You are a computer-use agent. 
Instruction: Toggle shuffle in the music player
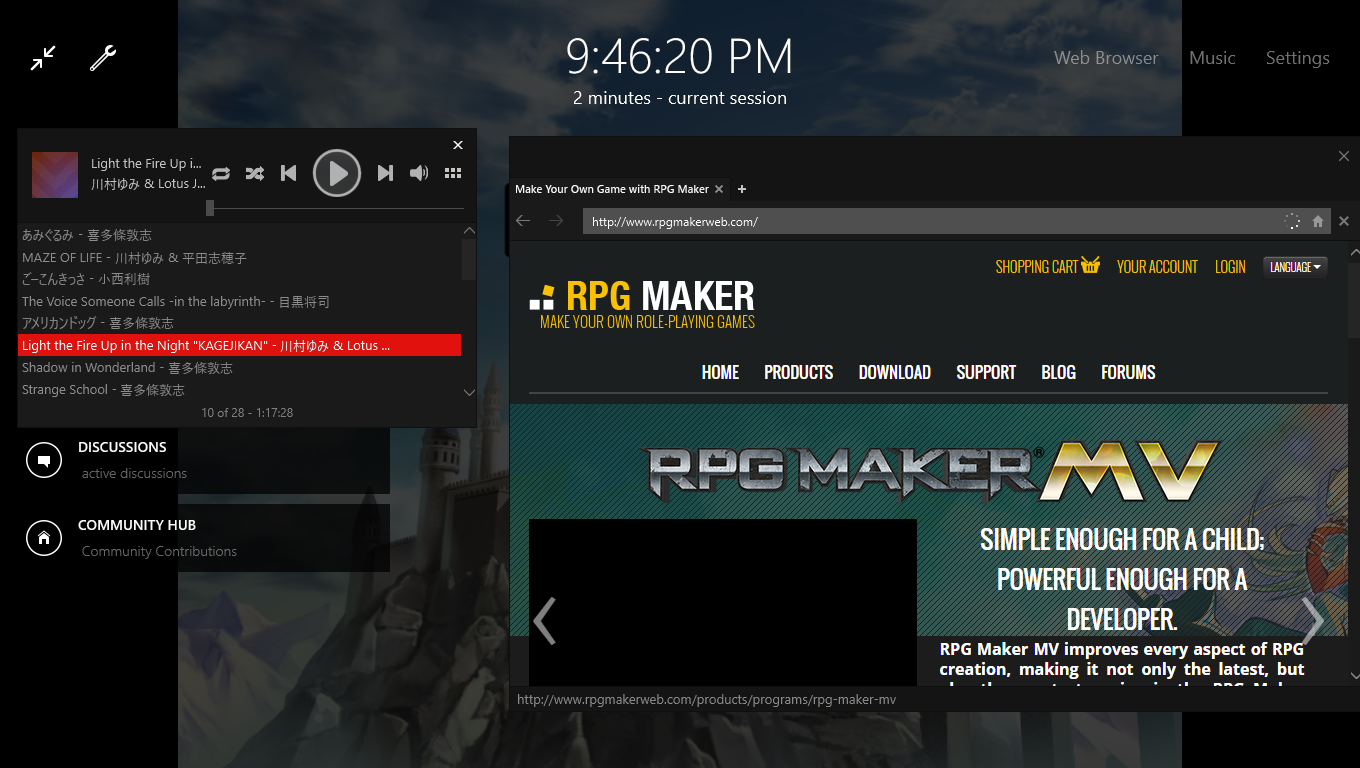pyautogui.click(x=255, y=173)
